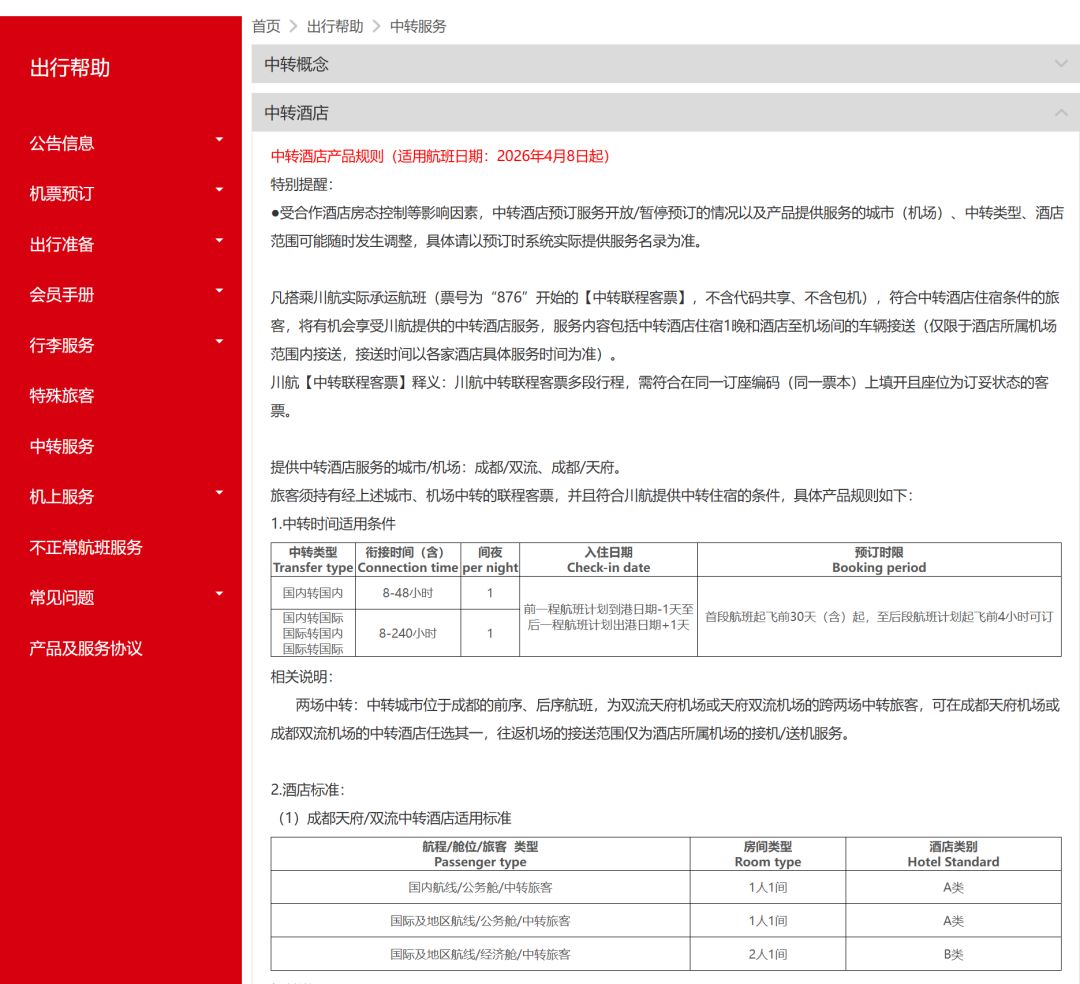Click the 国内航线/公务舱/中转旅客 cell
The width and height of the screenshot is (1080, 984).
480,888
